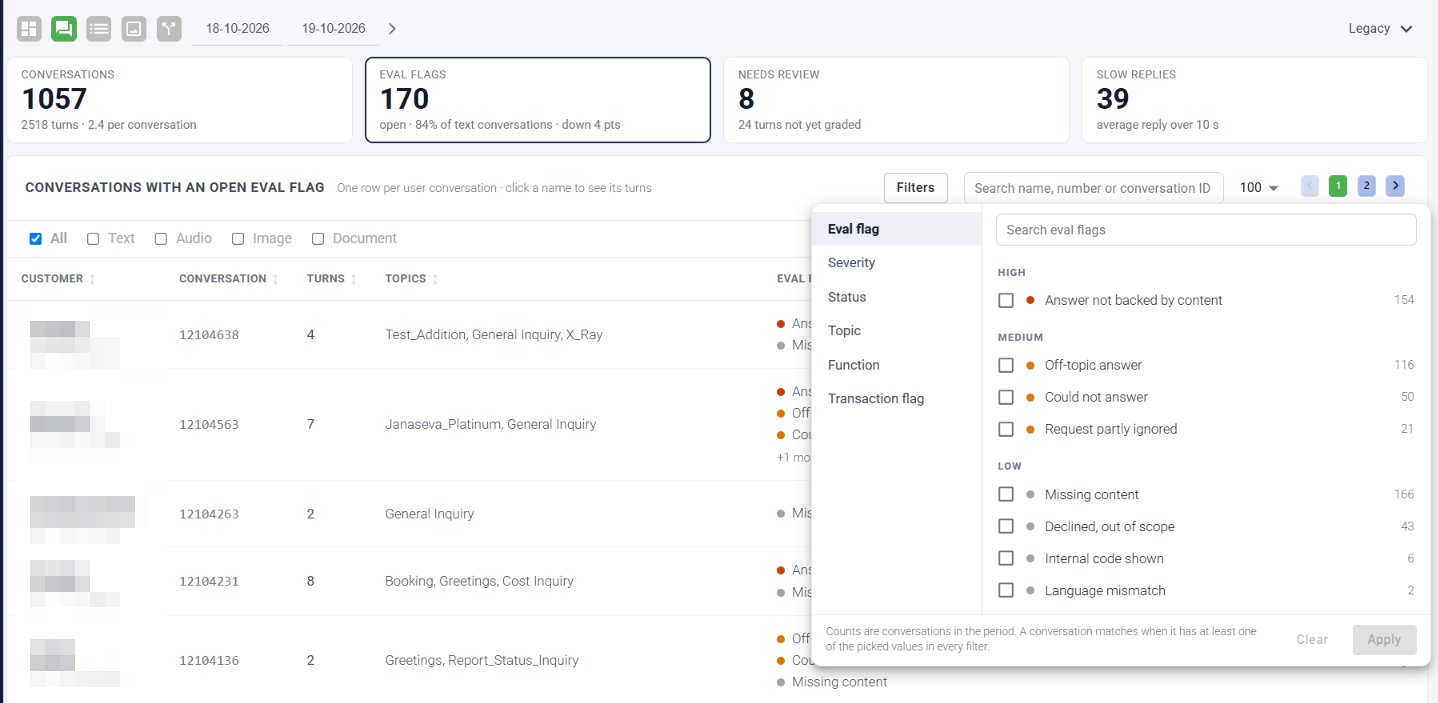1438x703 pixels.
Task: Tick the Document media filter checkbox
Action: point(318,239)
